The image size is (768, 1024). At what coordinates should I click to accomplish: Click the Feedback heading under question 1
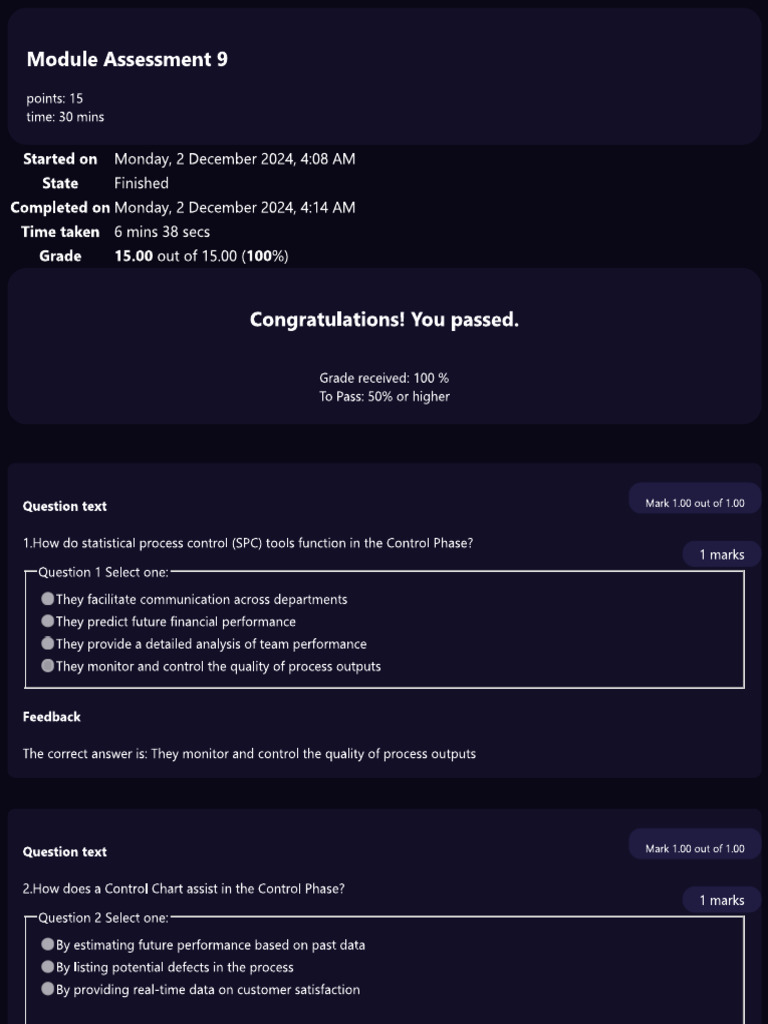click(52, 716)
